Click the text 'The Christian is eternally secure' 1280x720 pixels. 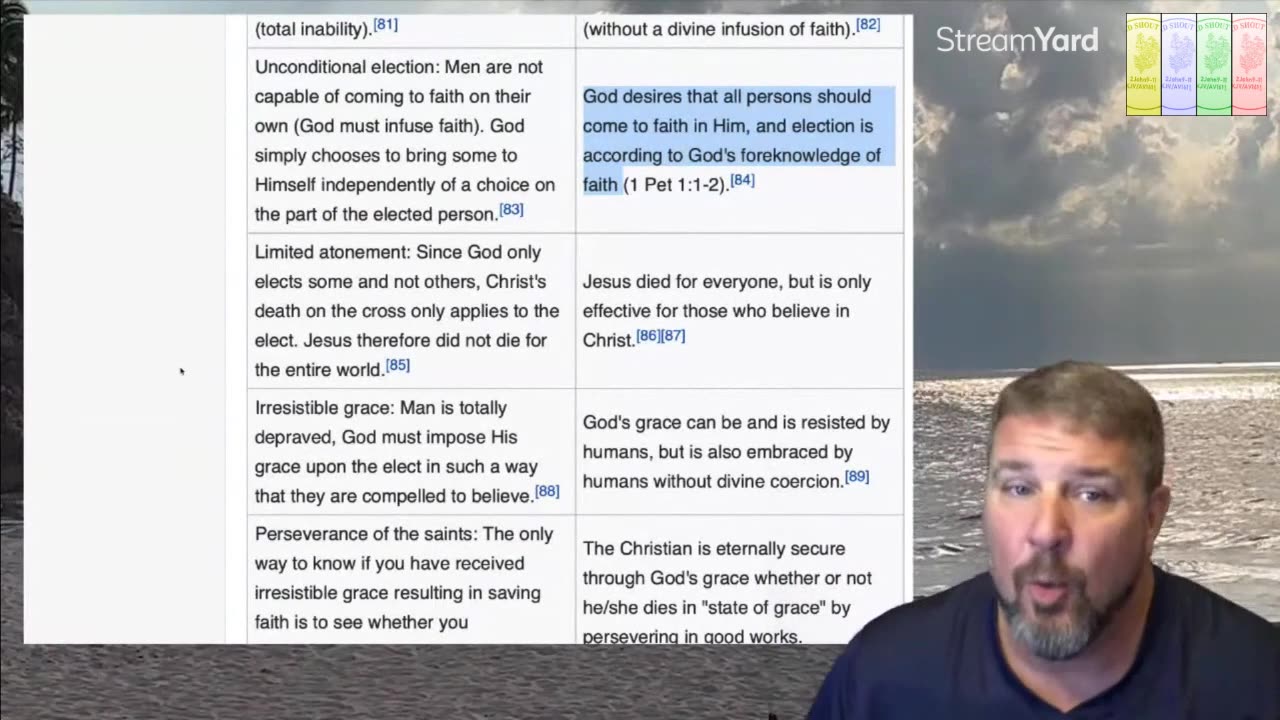(714, 549)
